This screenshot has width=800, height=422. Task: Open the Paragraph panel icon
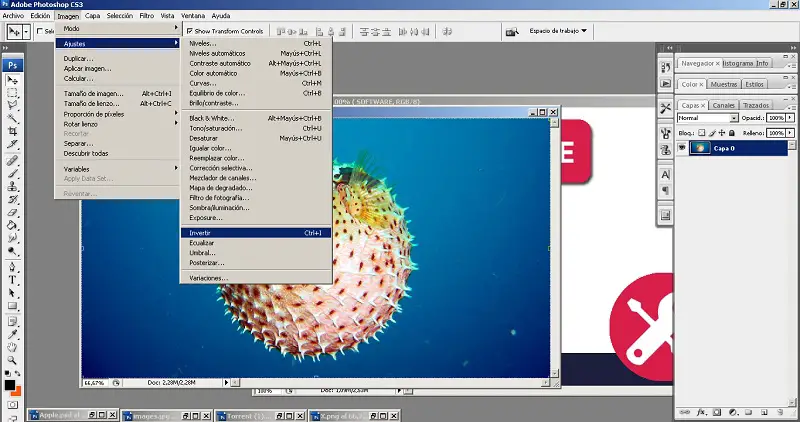pyautogui.click(x=665, y=190)
